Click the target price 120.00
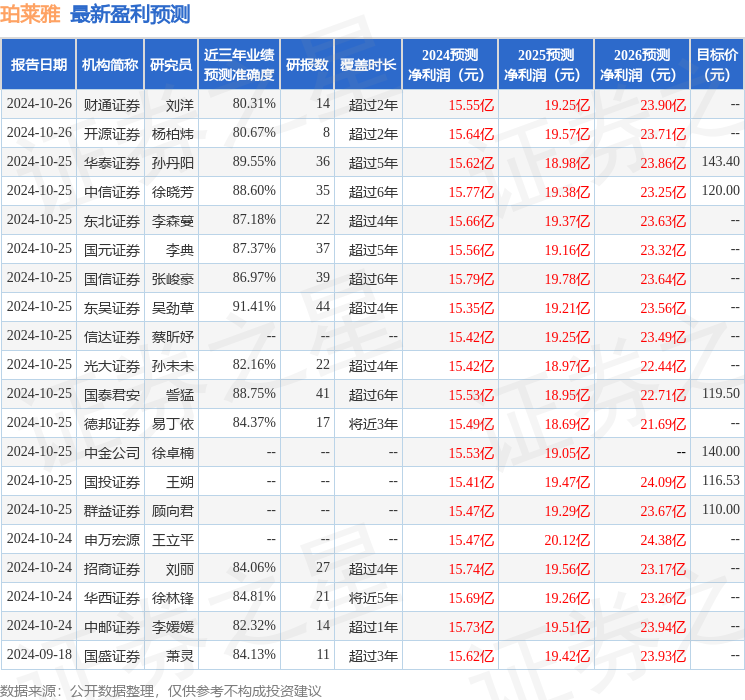 721,191
